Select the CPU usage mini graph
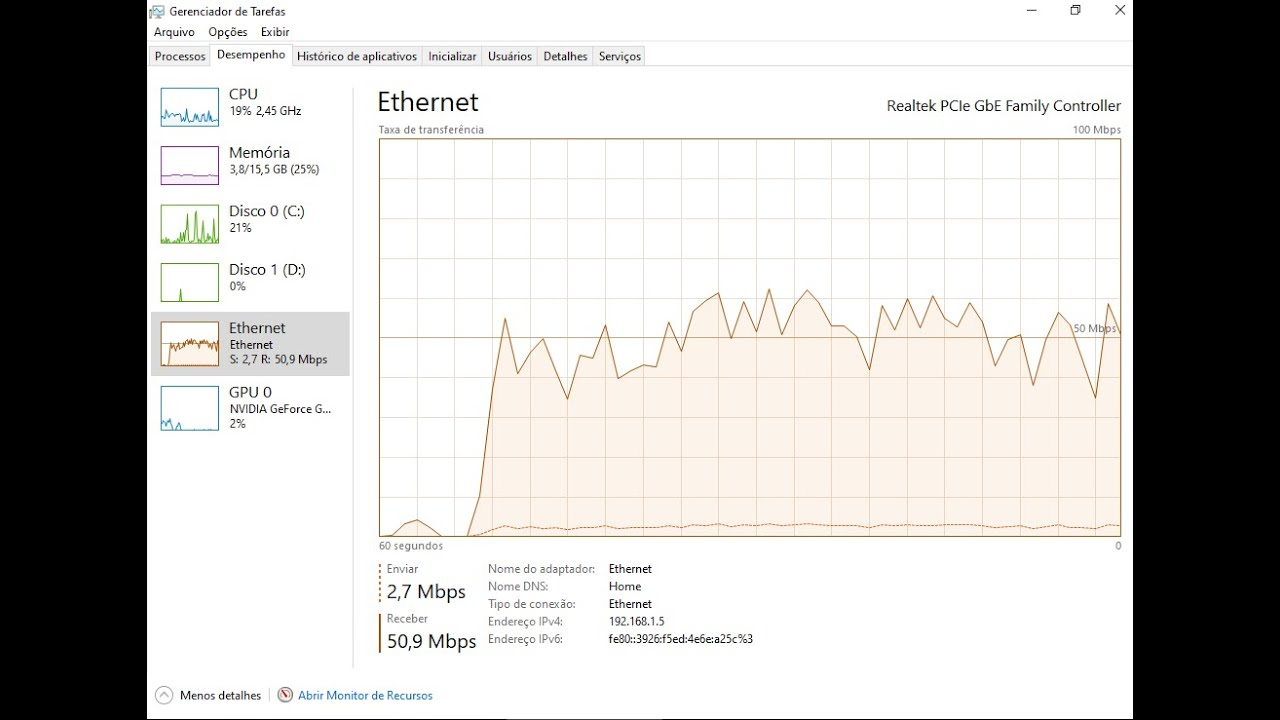1280x720 pixels. point(190,107)
